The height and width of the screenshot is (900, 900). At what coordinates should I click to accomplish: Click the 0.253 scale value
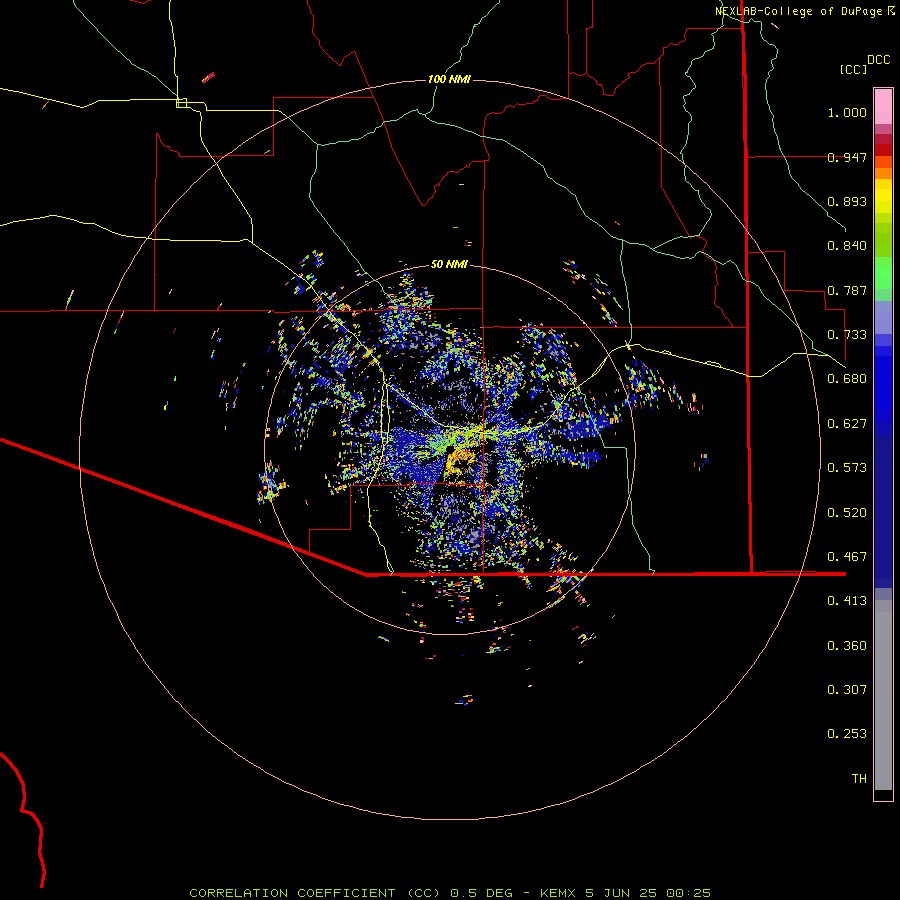pos(847,734)
